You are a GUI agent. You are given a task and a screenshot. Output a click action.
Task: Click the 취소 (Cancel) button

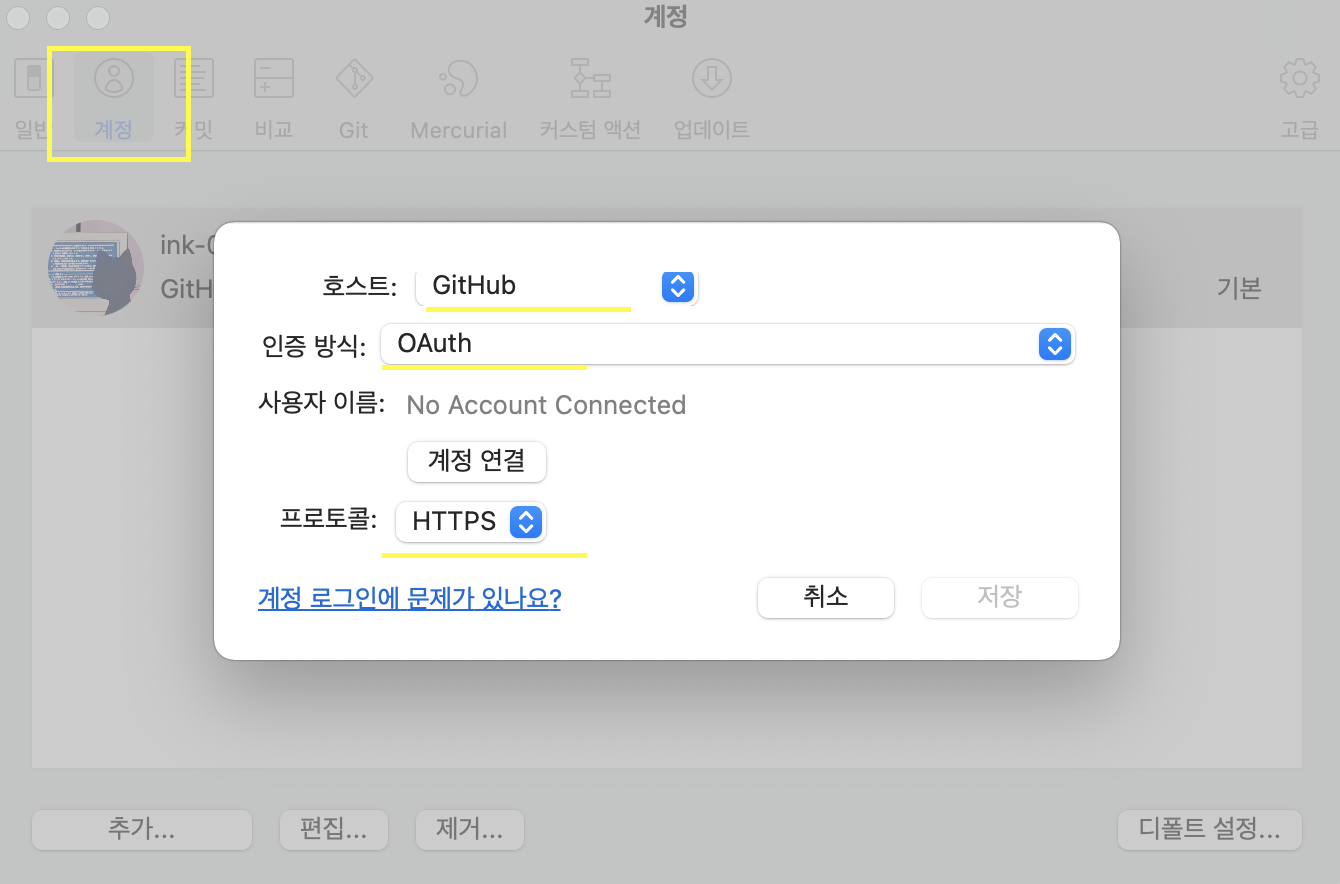click(826, 598)
